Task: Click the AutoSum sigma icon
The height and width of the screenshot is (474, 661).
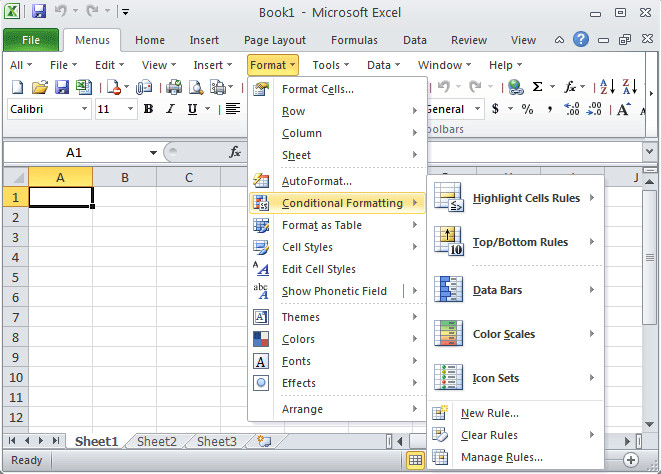Action: point(537,87)
